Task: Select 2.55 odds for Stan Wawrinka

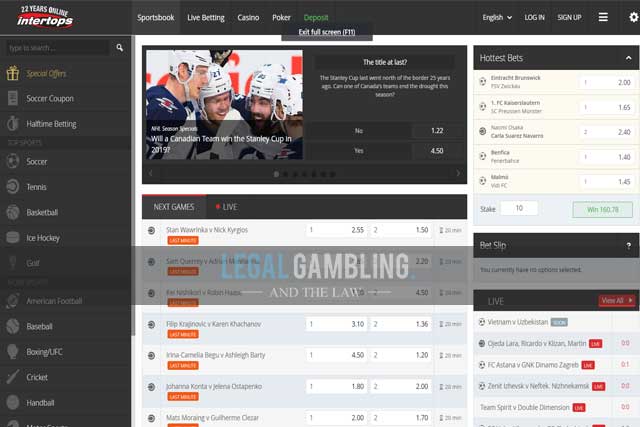Action: click(x=336, y=230)
